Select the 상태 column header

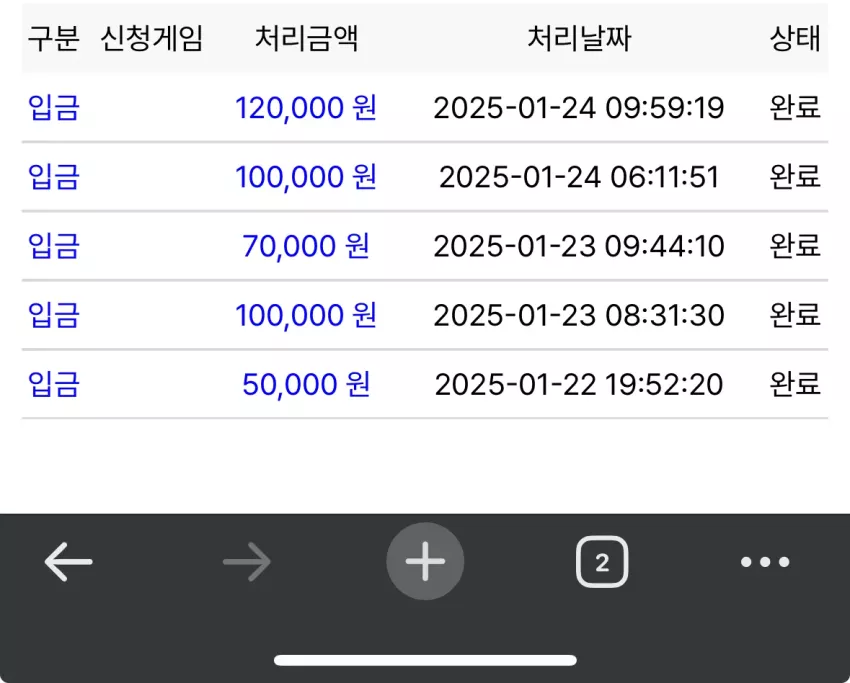tap(795, 38)
